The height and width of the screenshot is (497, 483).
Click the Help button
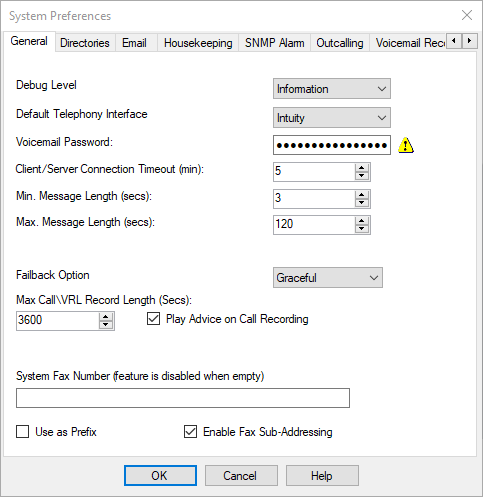click(322, 475)
